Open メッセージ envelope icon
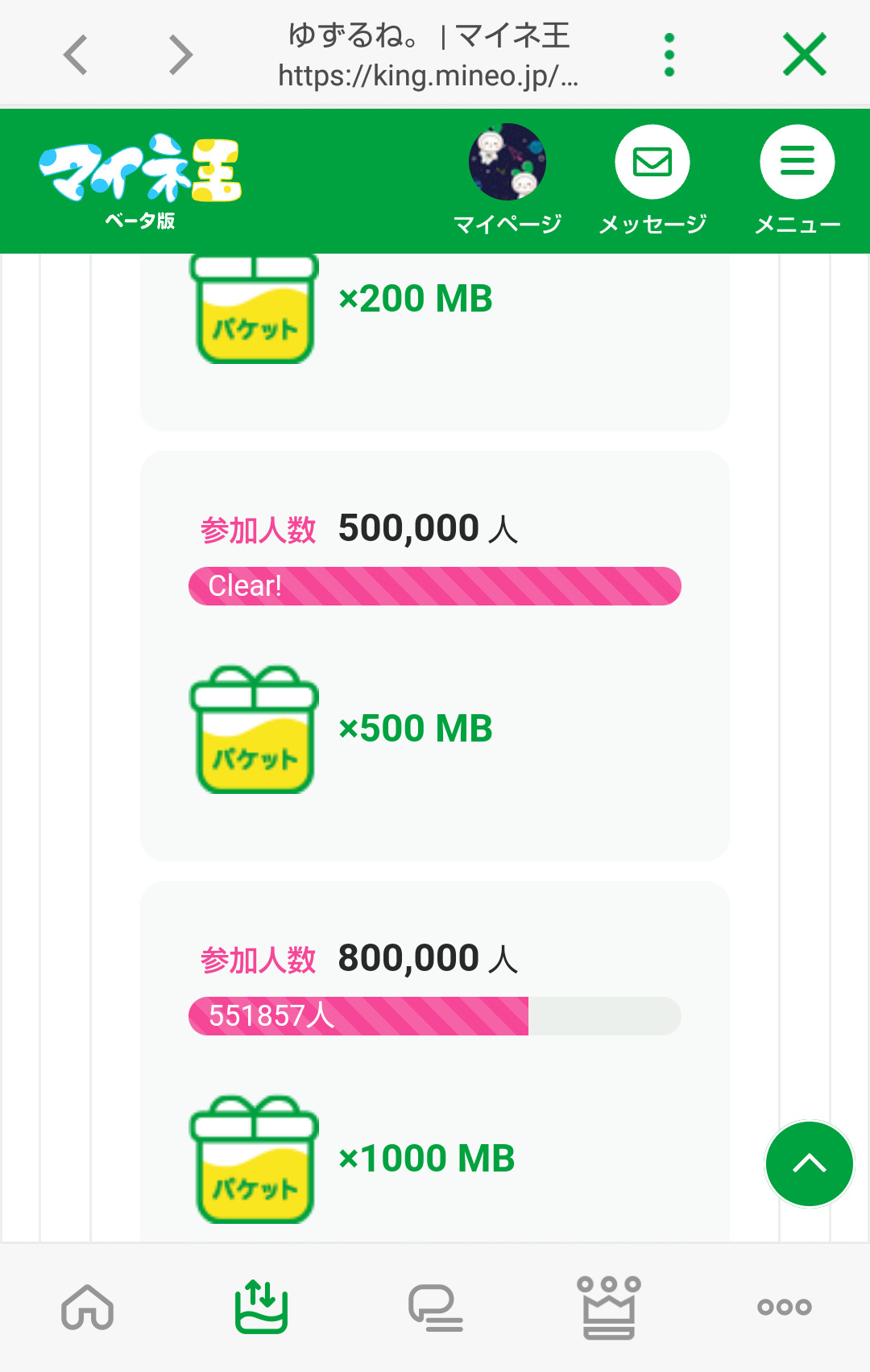 (652, 162)
